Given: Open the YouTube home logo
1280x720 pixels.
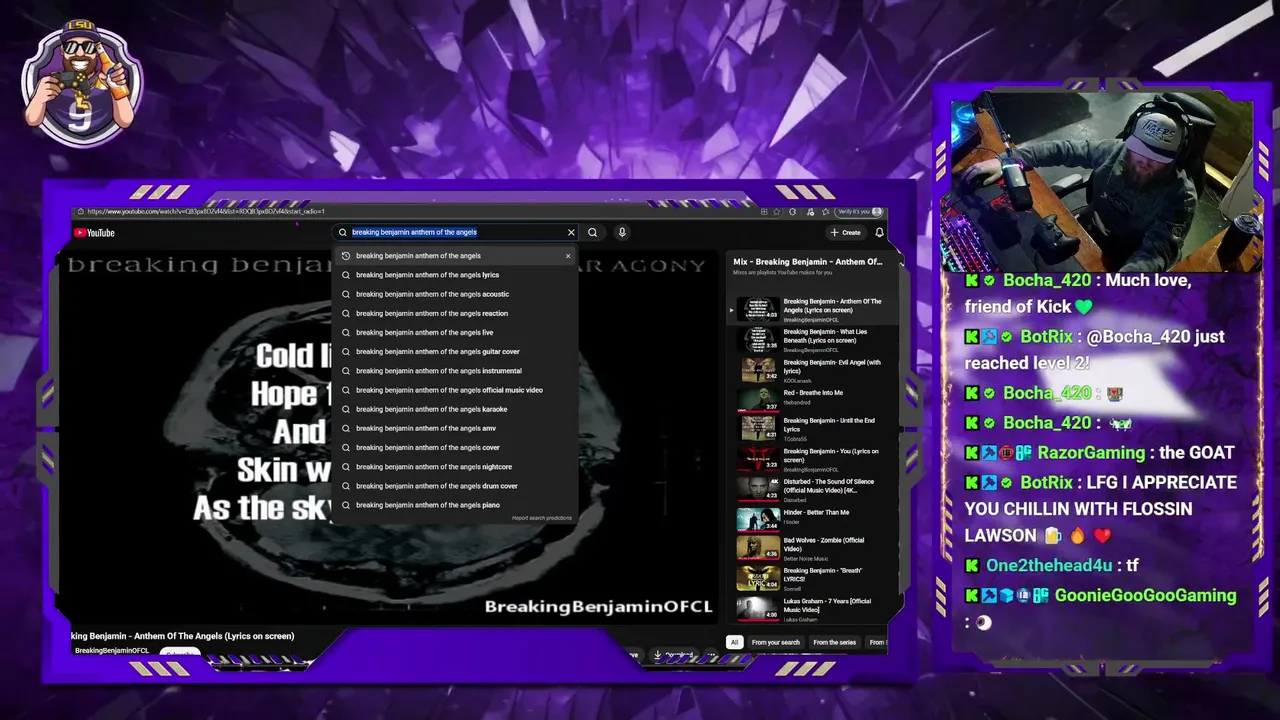Looking at the screenshot, I should (94, 233).
